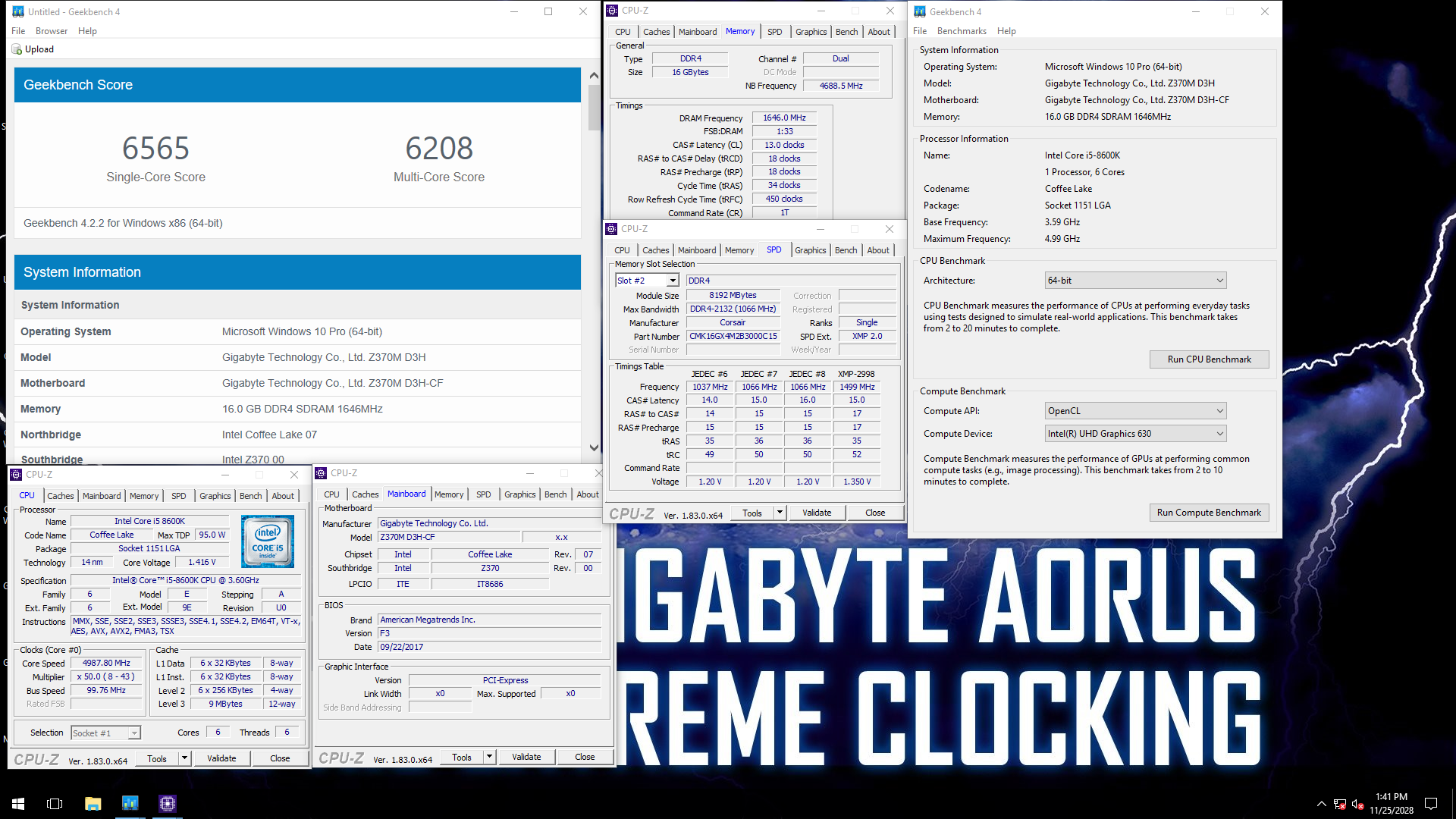Open the Action Center notifications icon
This screenshot has height=819, width=1456.
[1431, 804]
